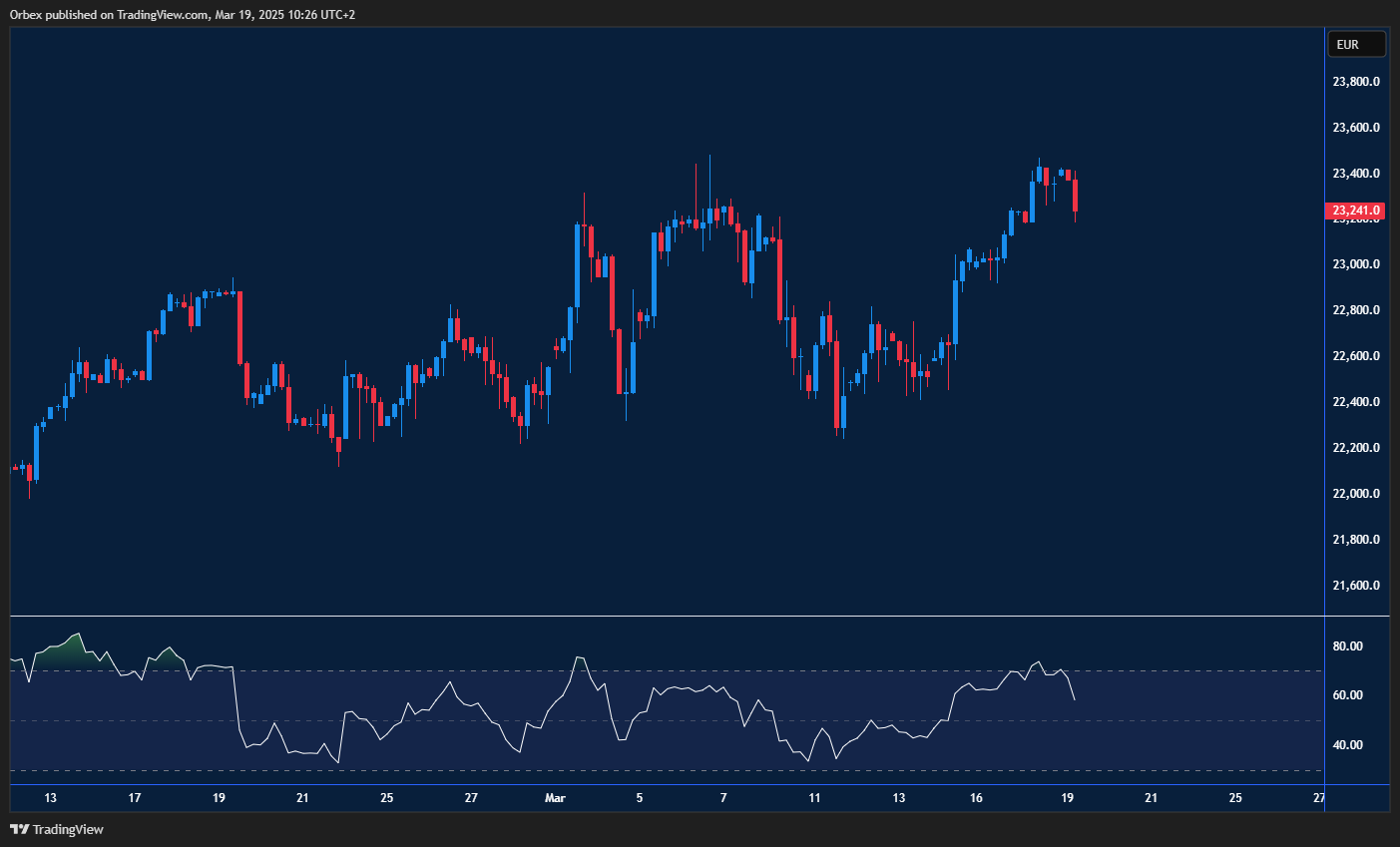1400x847 pixels.
Task: Click the TradingView logo icon
Action: 21,829
